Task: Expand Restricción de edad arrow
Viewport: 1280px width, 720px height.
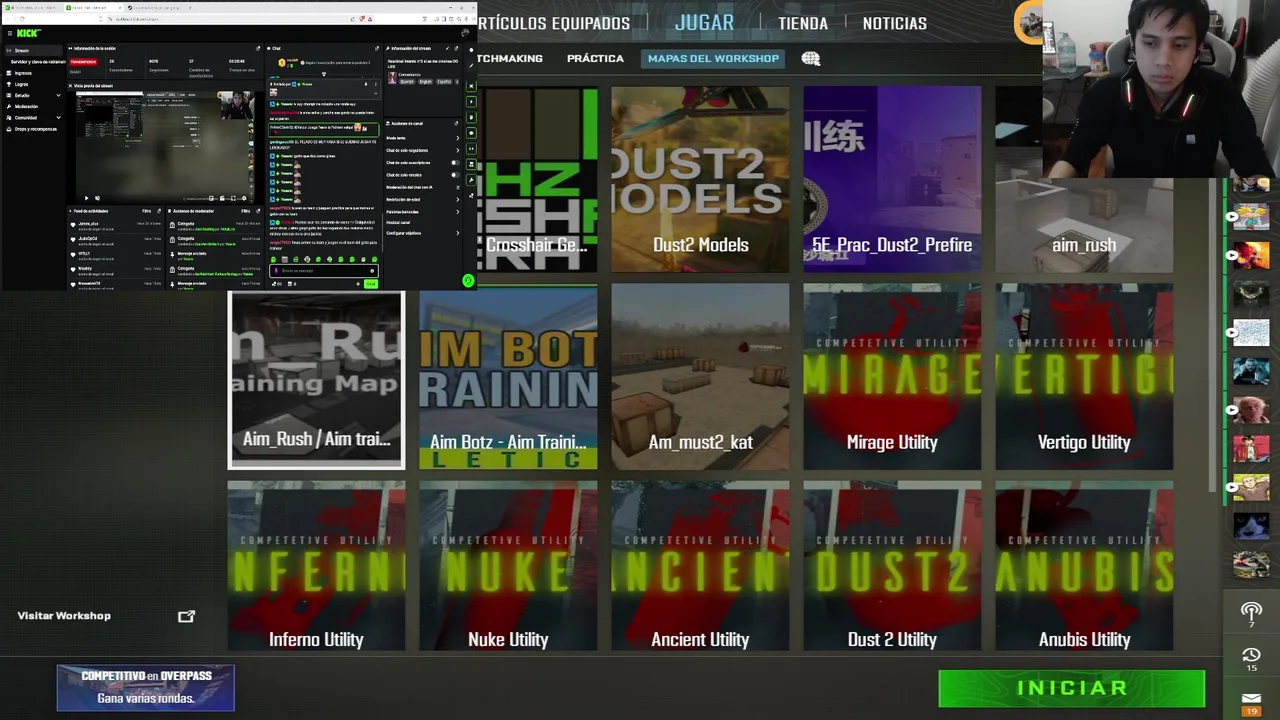Action: tap(458, 200)
